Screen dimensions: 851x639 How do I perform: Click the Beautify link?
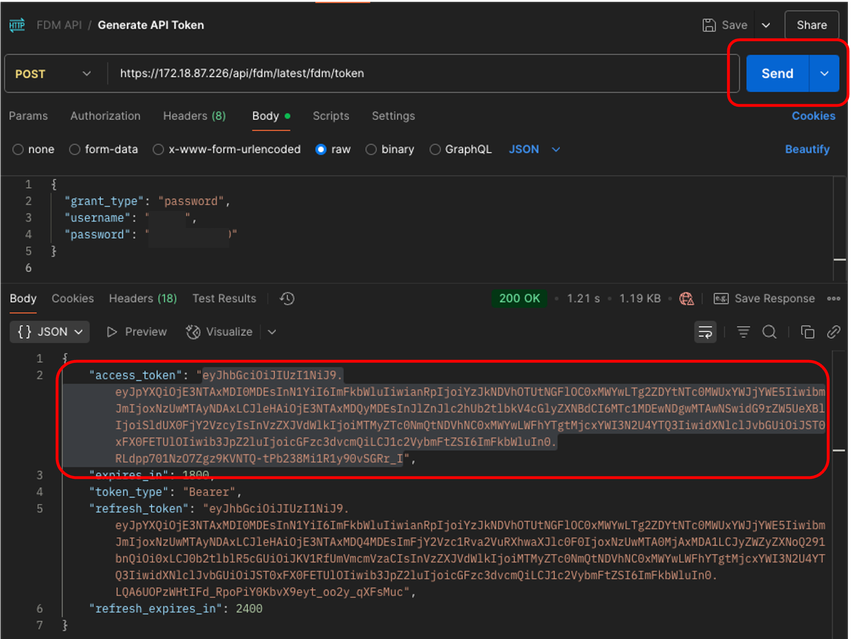coord(807,149)
